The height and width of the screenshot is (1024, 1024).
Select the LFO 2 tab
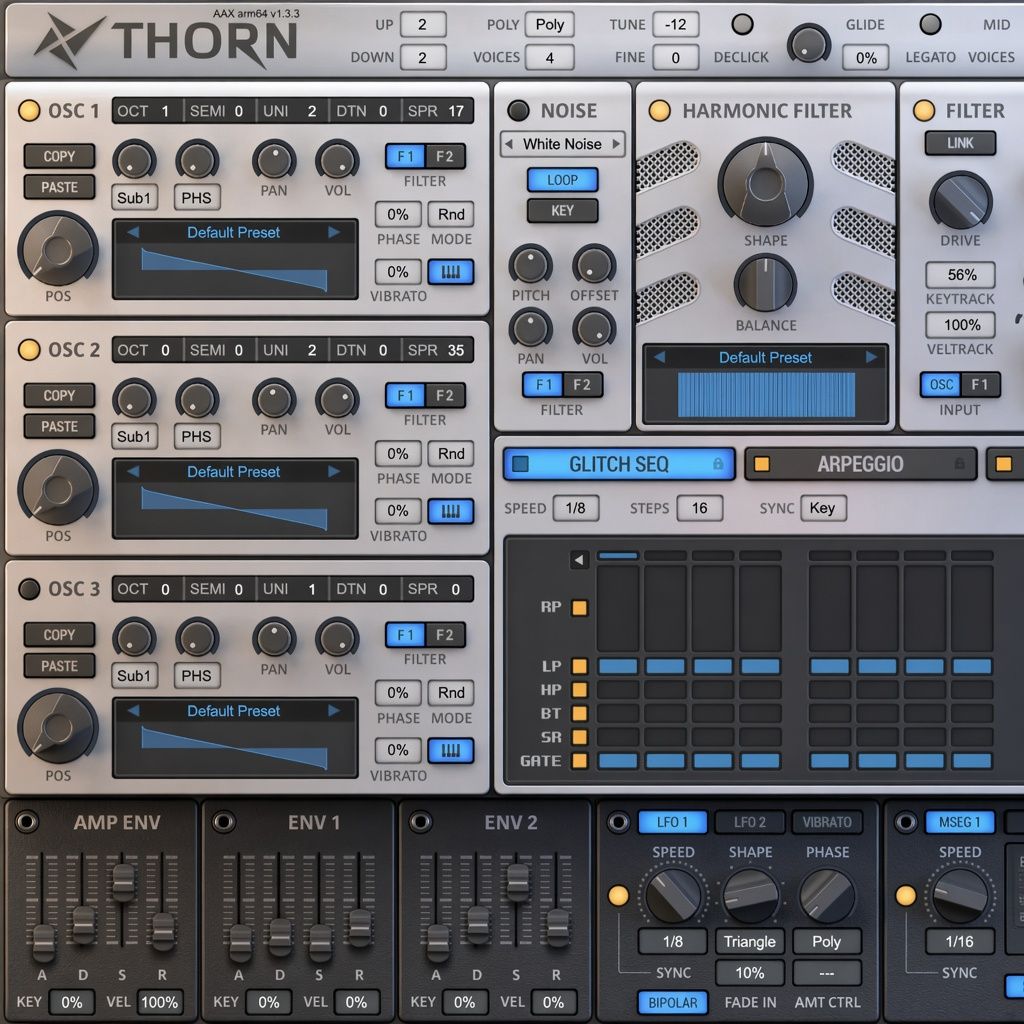[750, 822]
